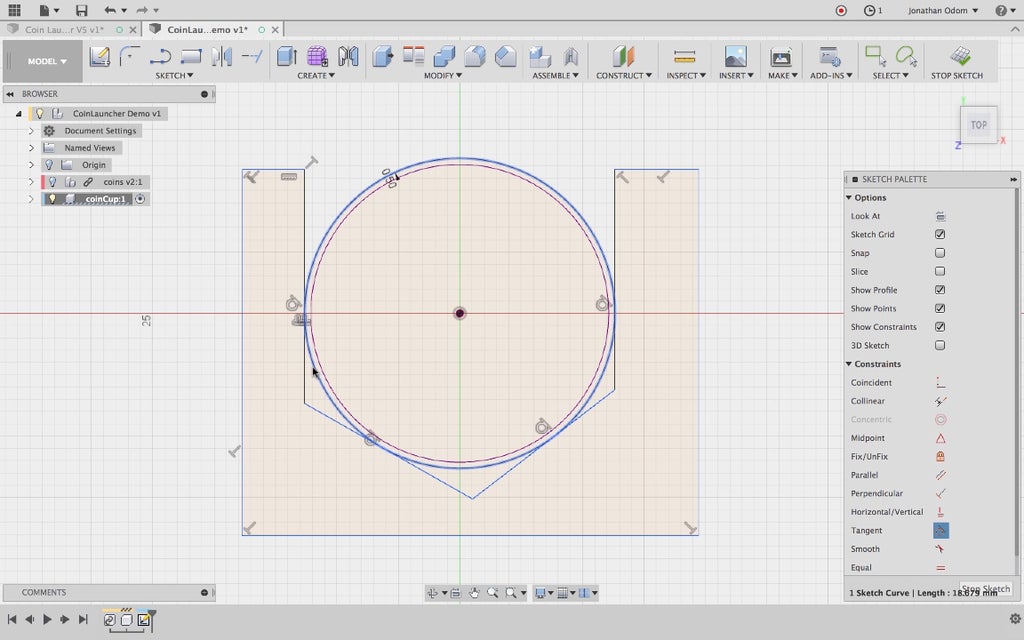Toggle visibility bulb of coins v2:1
1024x640 pixels.
(x=52, y=182)
